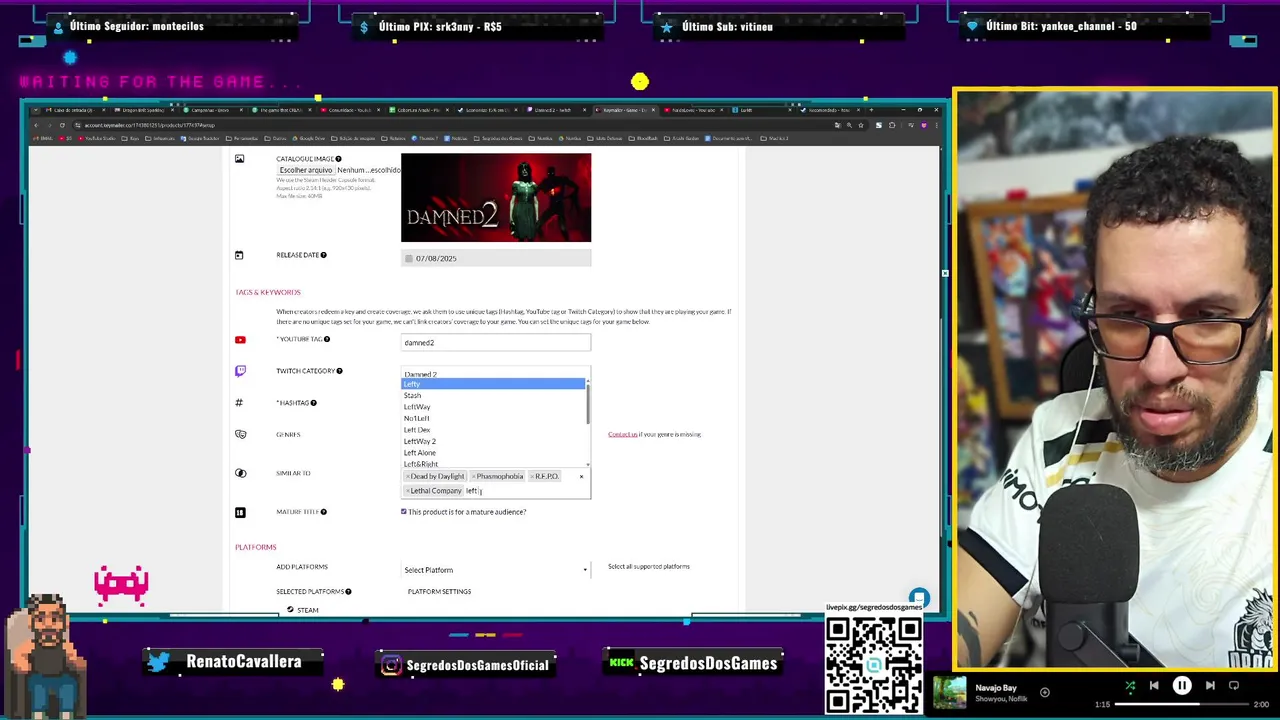Toggle repeat in the music player
The width and height of the screenshot is (1280, 720).
[1234, 686]
